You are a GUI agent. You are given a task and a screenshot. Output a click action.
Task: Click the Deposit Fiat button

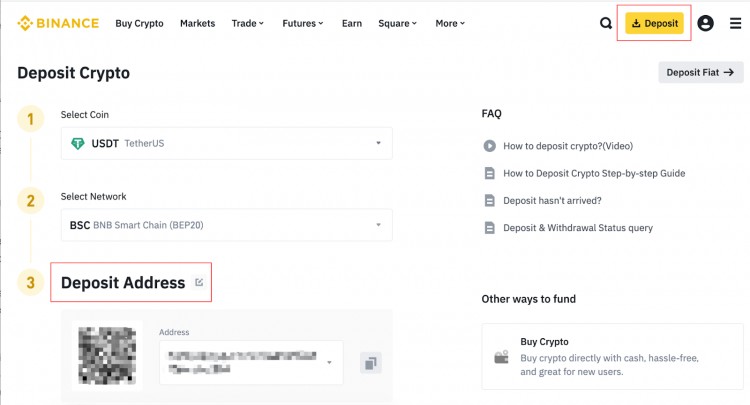click(701, 72)
